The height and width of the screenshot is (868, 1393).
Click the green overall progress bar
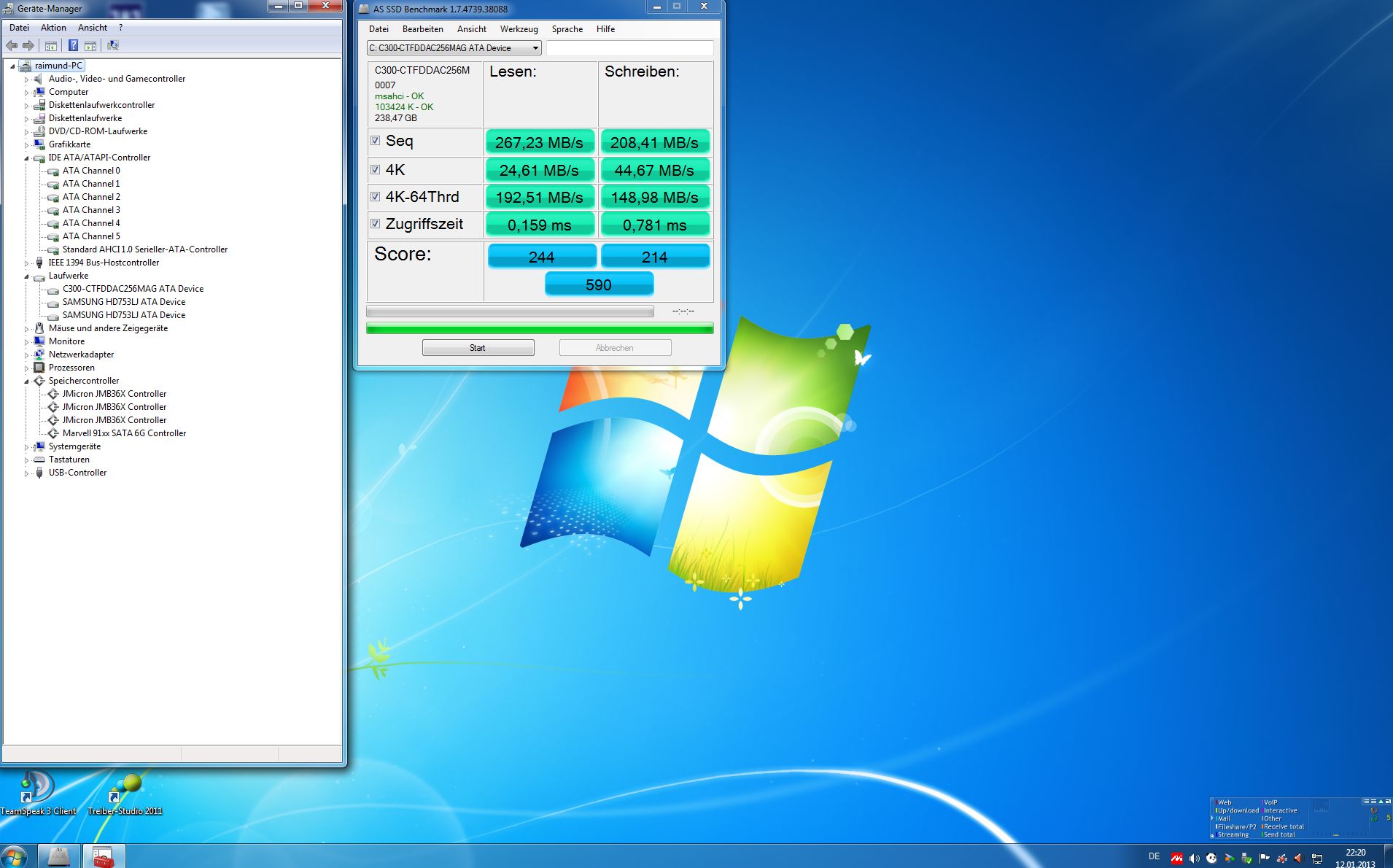click(x=540, y=329)
